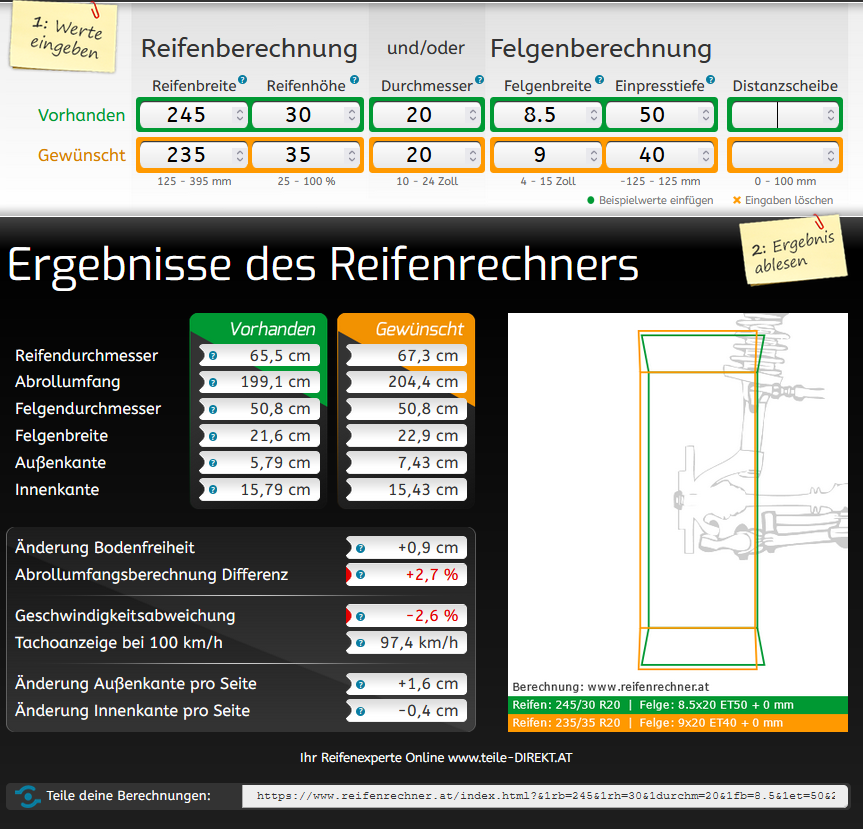
Task: Click info icon for Änderung Bodenfreiheit
Action: [x=360, y=548]
